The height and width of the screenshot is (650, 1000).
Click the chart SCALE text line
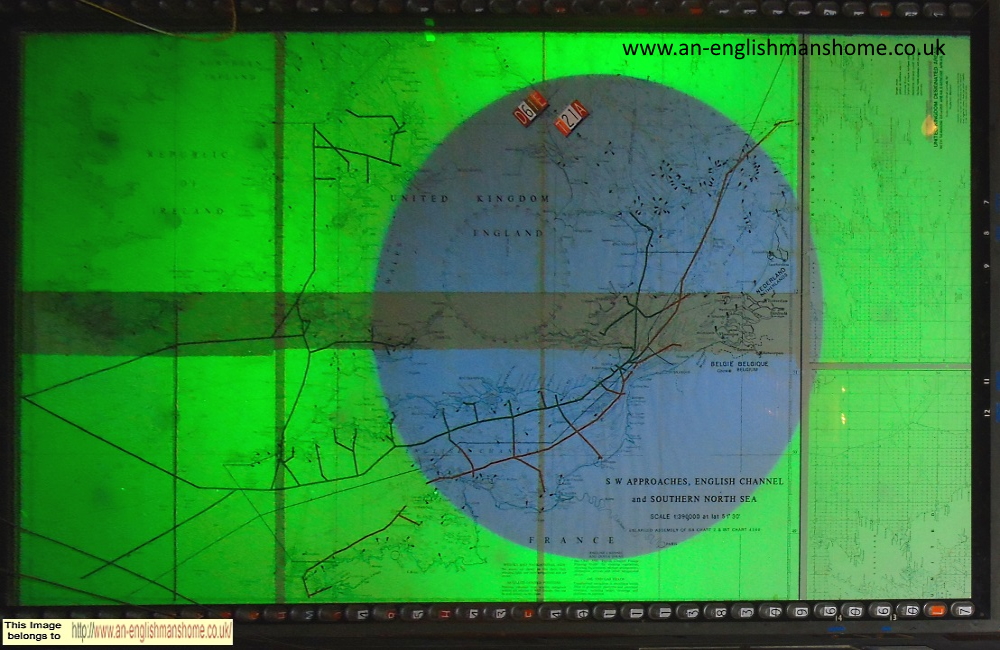click(x=695, y=516)
